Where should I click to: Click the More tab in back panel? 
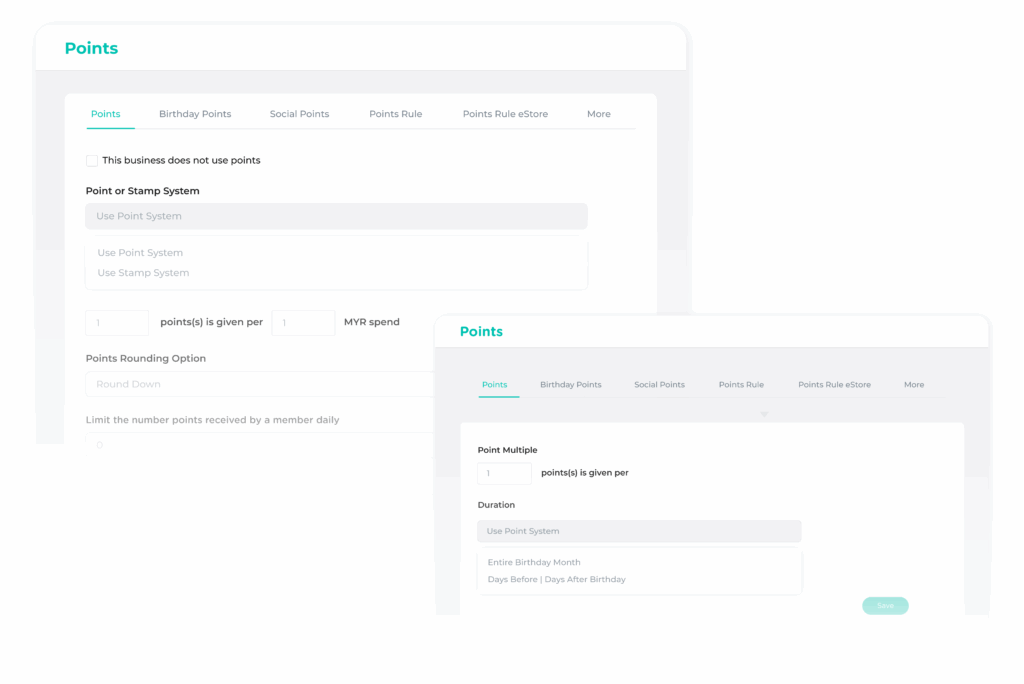pos(598,114)
